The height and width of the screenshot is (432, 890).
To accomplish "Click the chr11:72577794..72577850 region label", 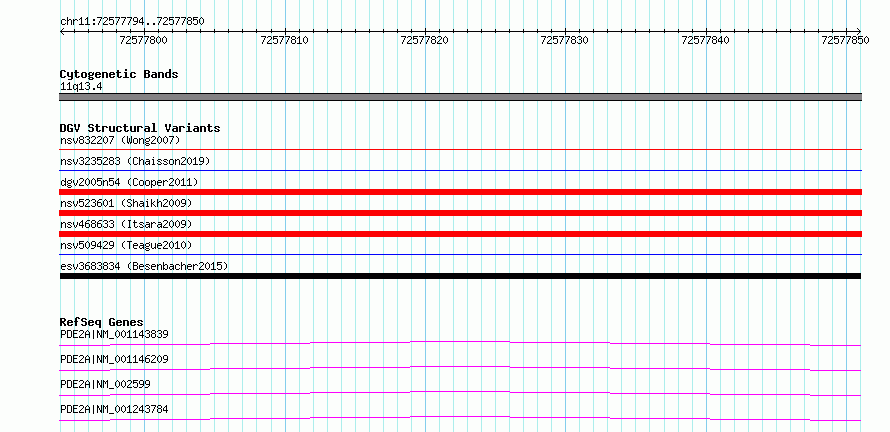I will 132,21.
